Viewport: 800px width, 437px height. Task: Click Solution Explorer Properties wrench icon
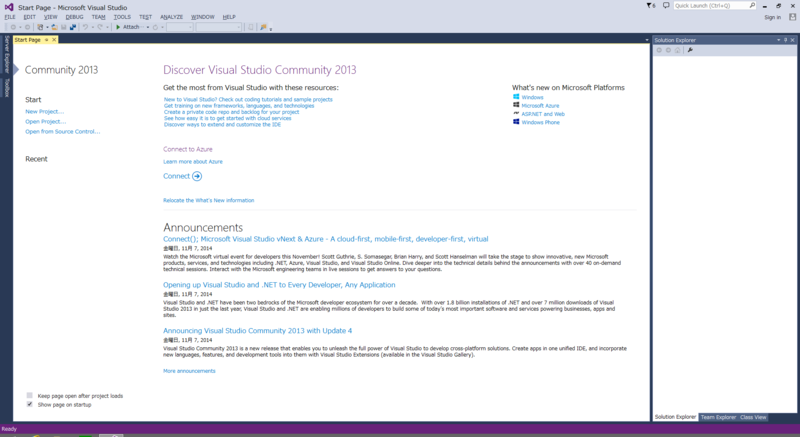[690, 50]
